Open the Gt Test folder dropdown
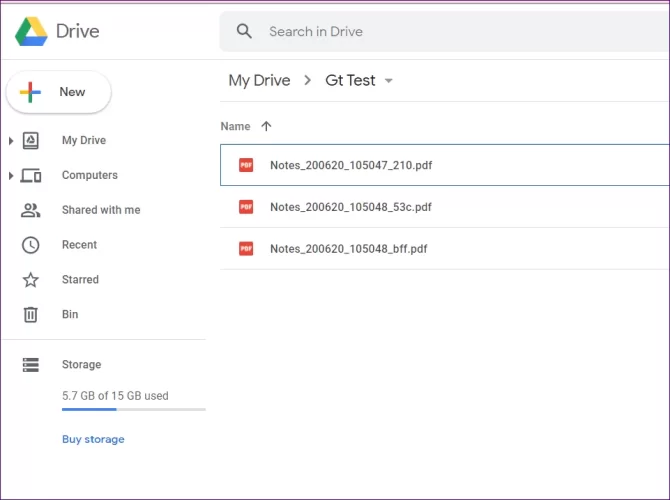Viewport: 670px width, 500px height. pos(389,81)
